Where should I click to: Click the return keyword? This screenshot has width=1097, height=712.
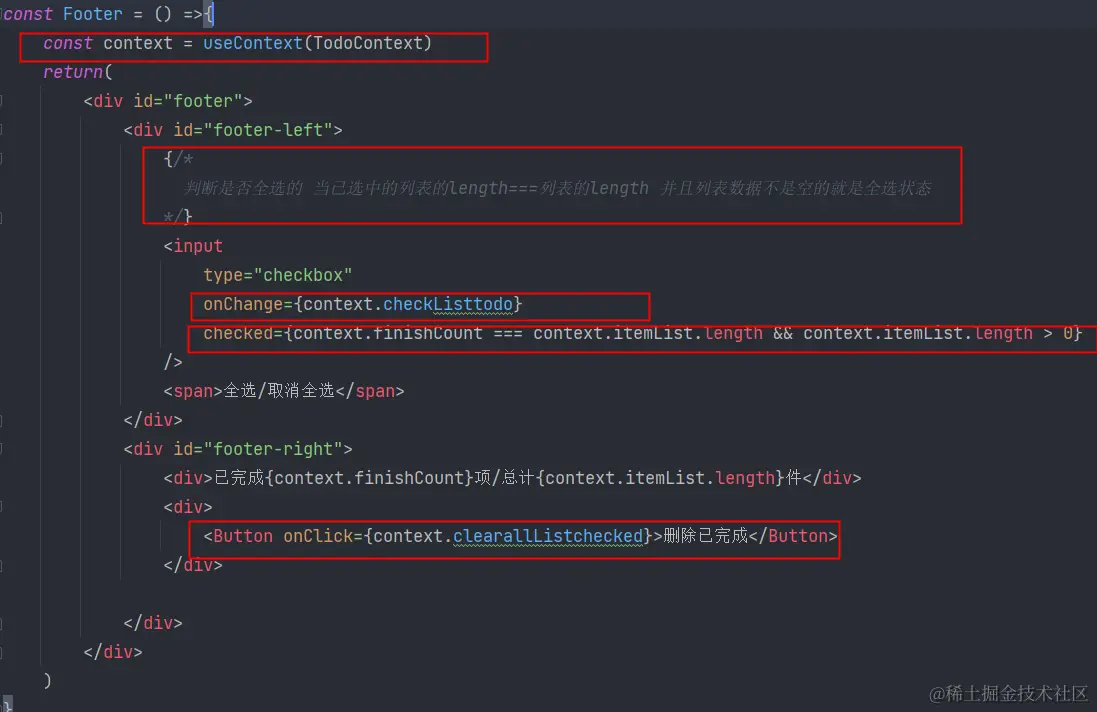click(x=73, y=72)
